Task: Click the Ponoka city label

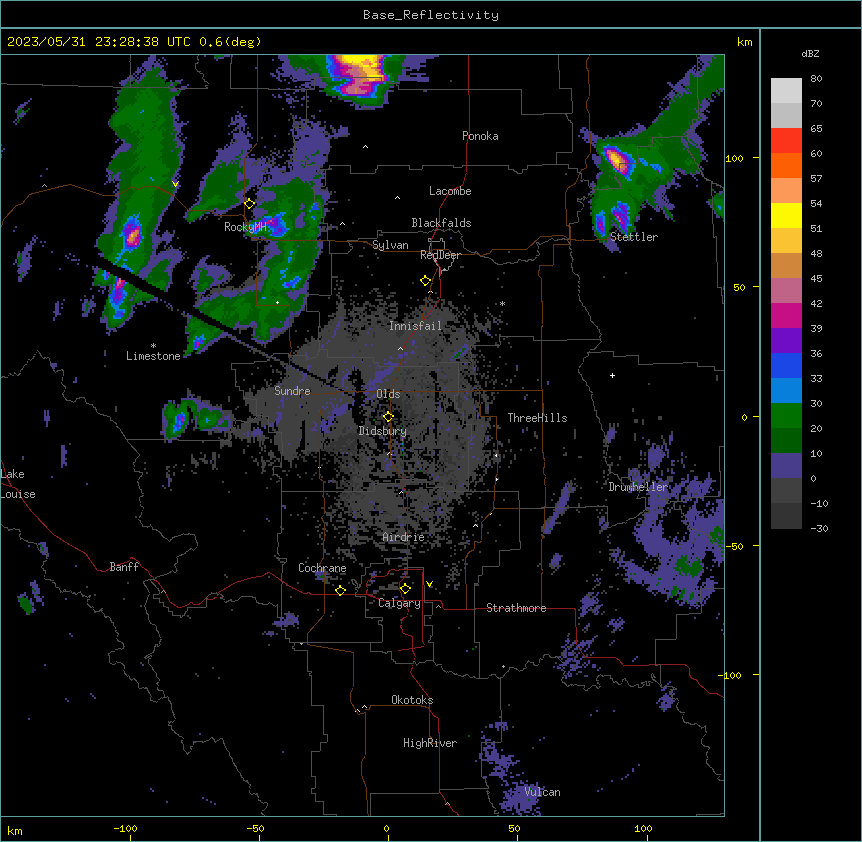Action: 480,136
